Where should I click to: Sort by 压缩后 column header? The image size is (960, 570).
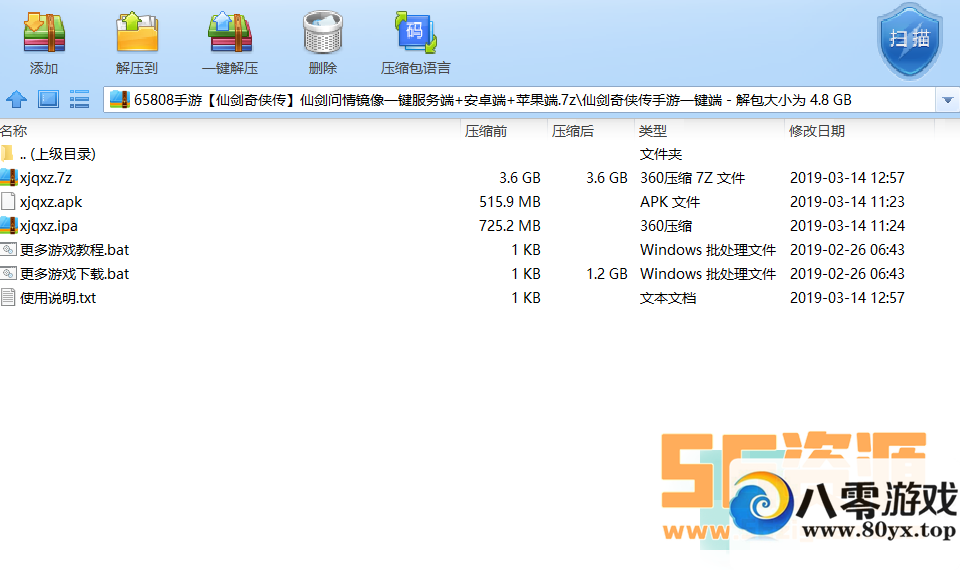[572, 131]
